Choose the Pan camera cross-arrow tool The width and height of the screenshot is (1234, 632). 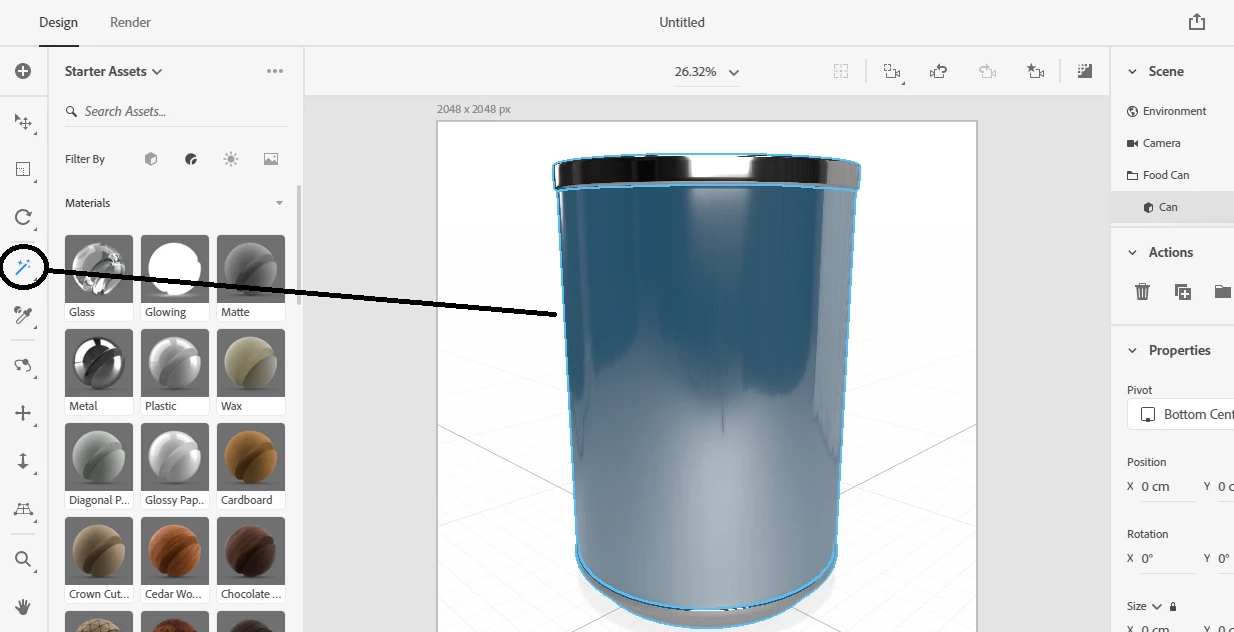pos(23,413)
